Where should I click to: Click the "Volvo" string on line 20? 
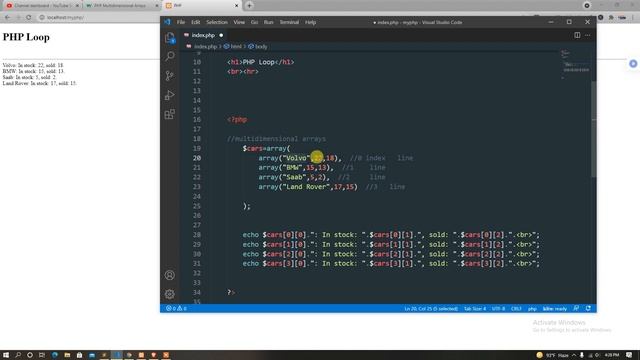(x=296, y=158)
